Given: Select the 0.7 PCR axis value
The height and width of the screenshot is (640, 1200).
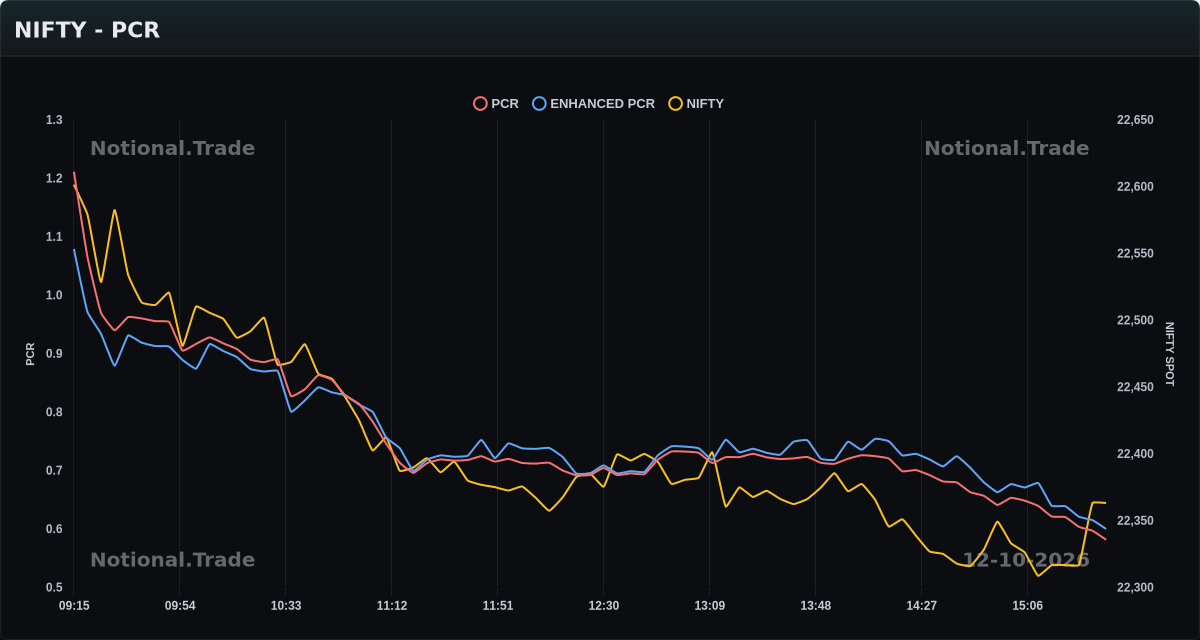Looking at the screenshot, I should click(54, 471).
